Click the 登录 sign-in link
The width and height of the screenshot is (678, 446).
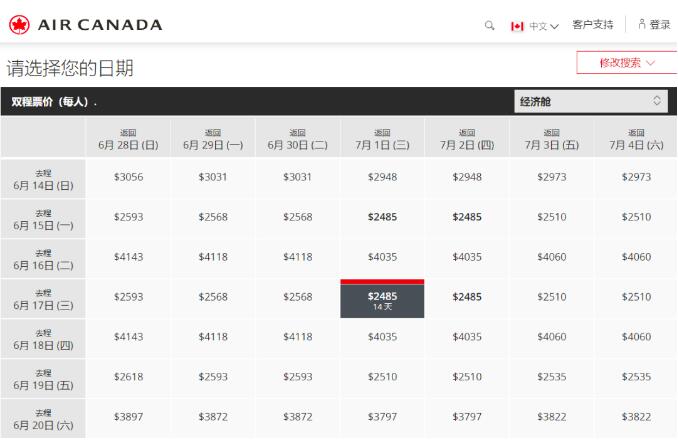pyautogui.click(x=660, y=25)
